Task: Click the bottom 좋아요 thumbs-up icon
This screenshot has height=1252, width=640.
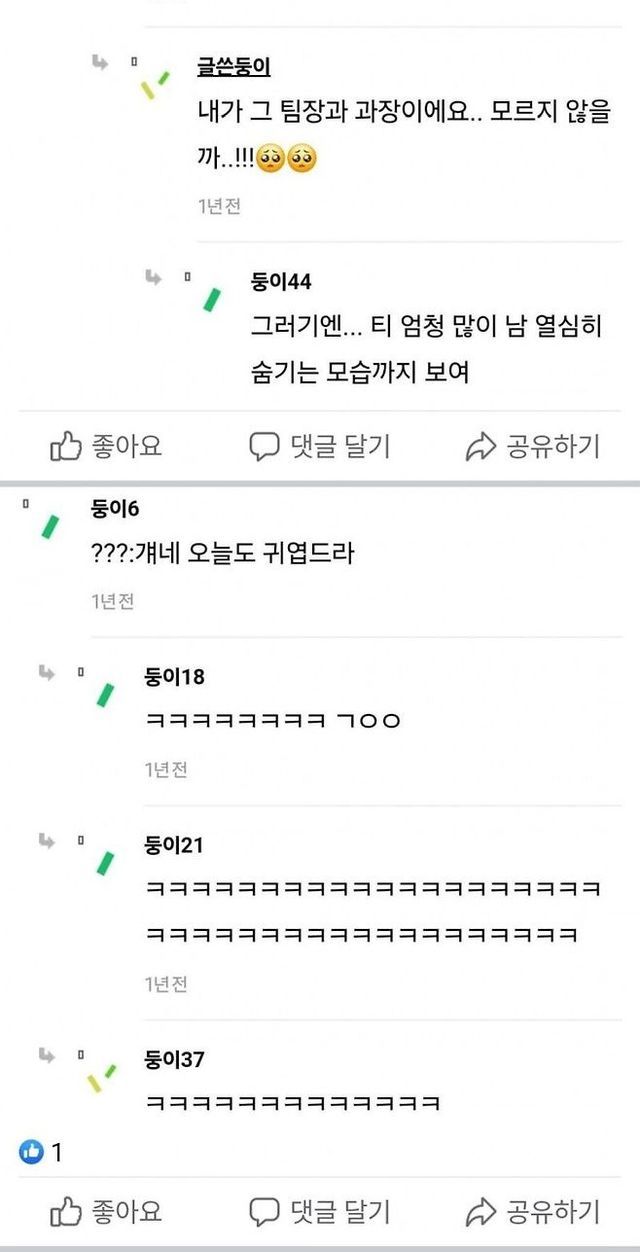Action: (66, 1212)
